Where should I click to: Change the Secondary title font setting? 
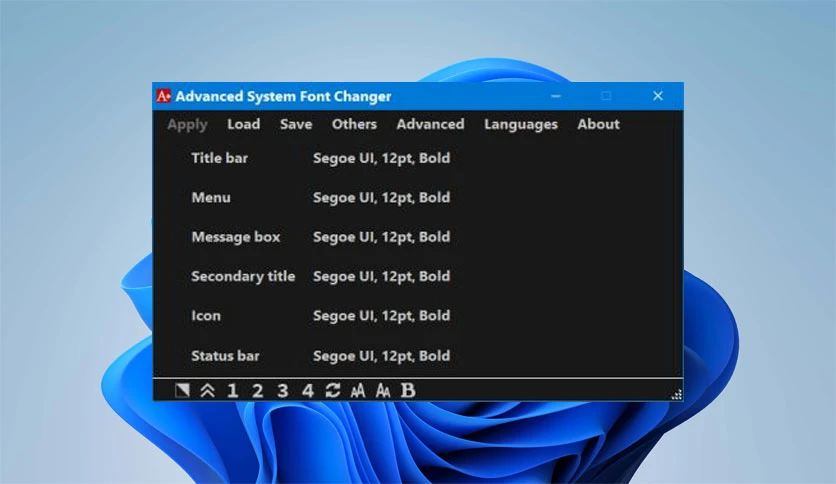(381, 277)
